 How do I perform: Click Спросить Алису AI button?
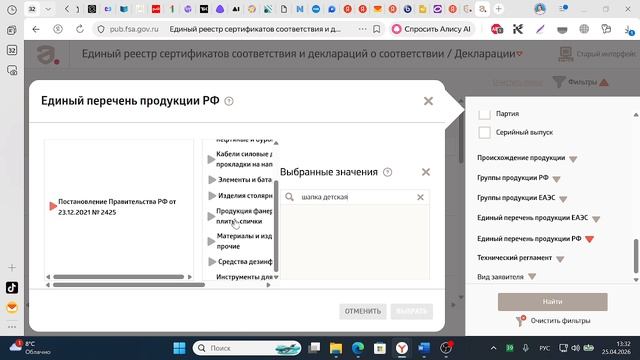[x=432, y=29]
